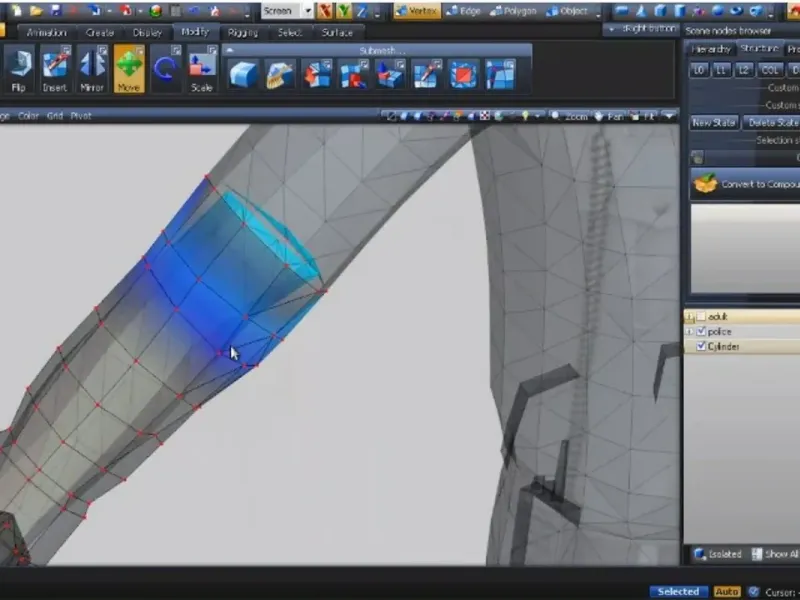Switch to Edge editing mode
Screen dimensions: 800x600
tap(464, 11)
